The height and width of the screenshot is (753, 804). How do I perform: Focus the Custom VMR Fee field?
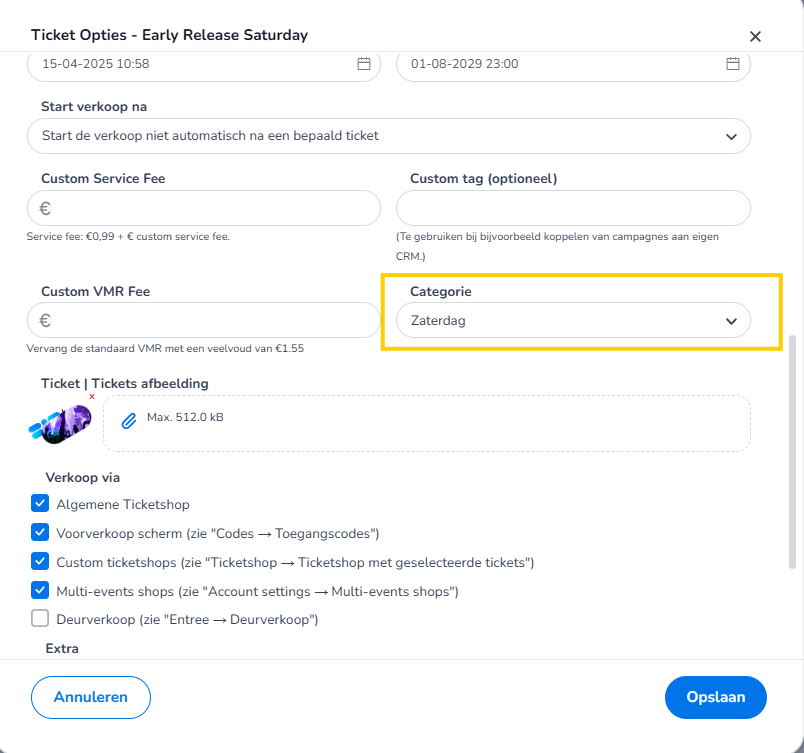coord(210,321)
